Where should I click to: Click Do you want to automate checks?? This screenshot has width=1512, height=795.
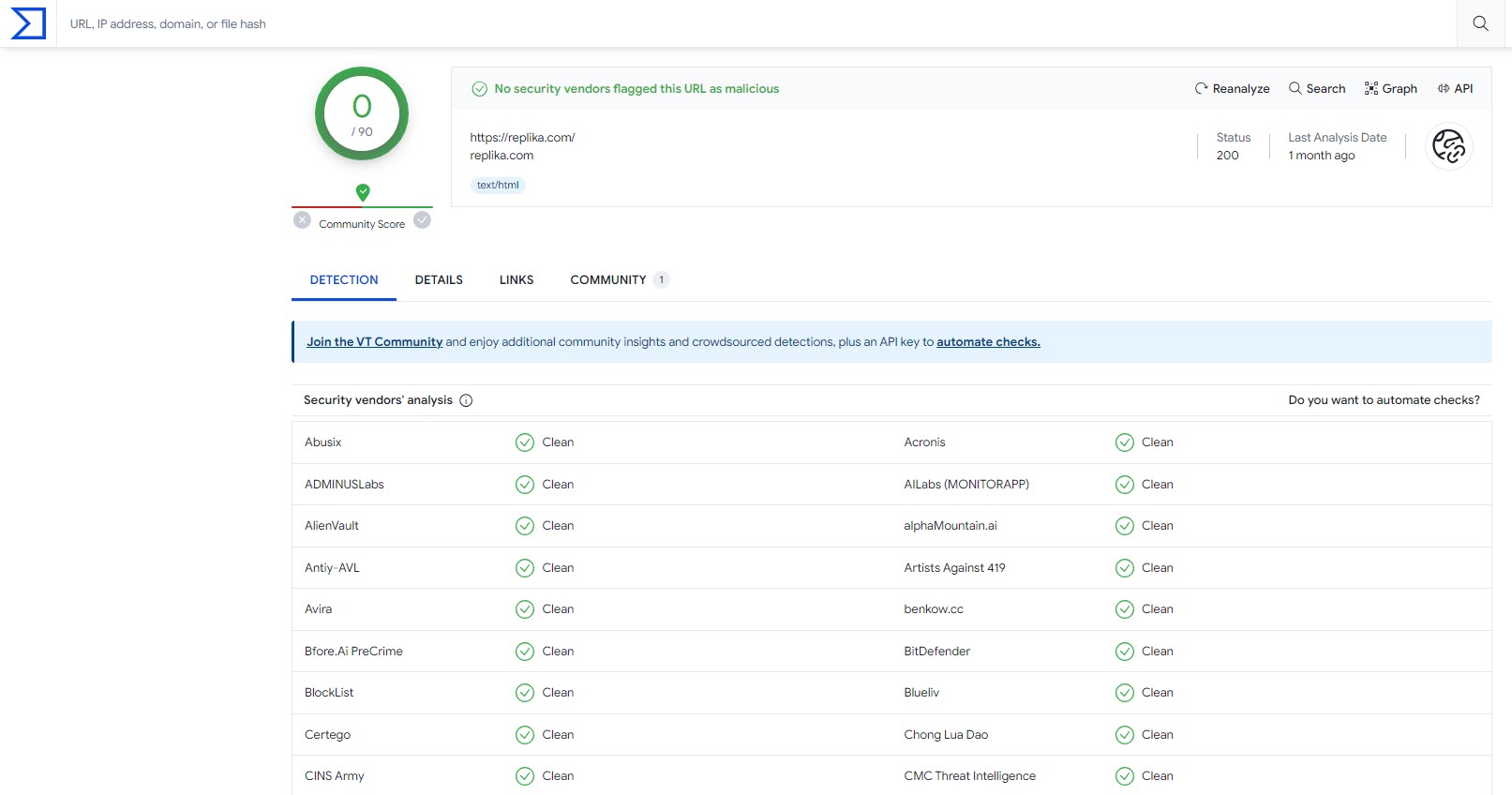click(x=1384, y=400)
